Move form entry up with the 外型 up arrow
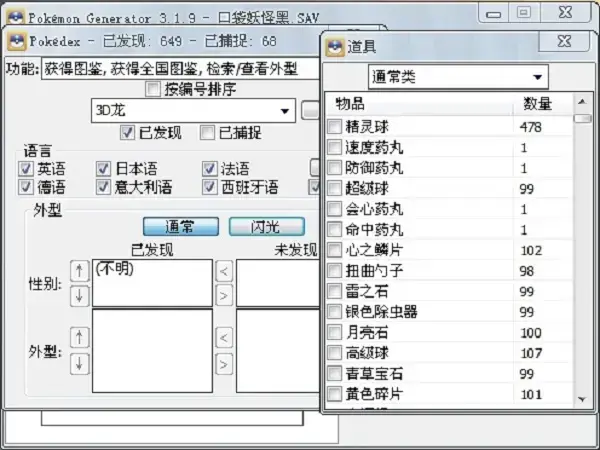Image resolution: width=600 pixels, height=450 pixels. click(x=80, y=338)
